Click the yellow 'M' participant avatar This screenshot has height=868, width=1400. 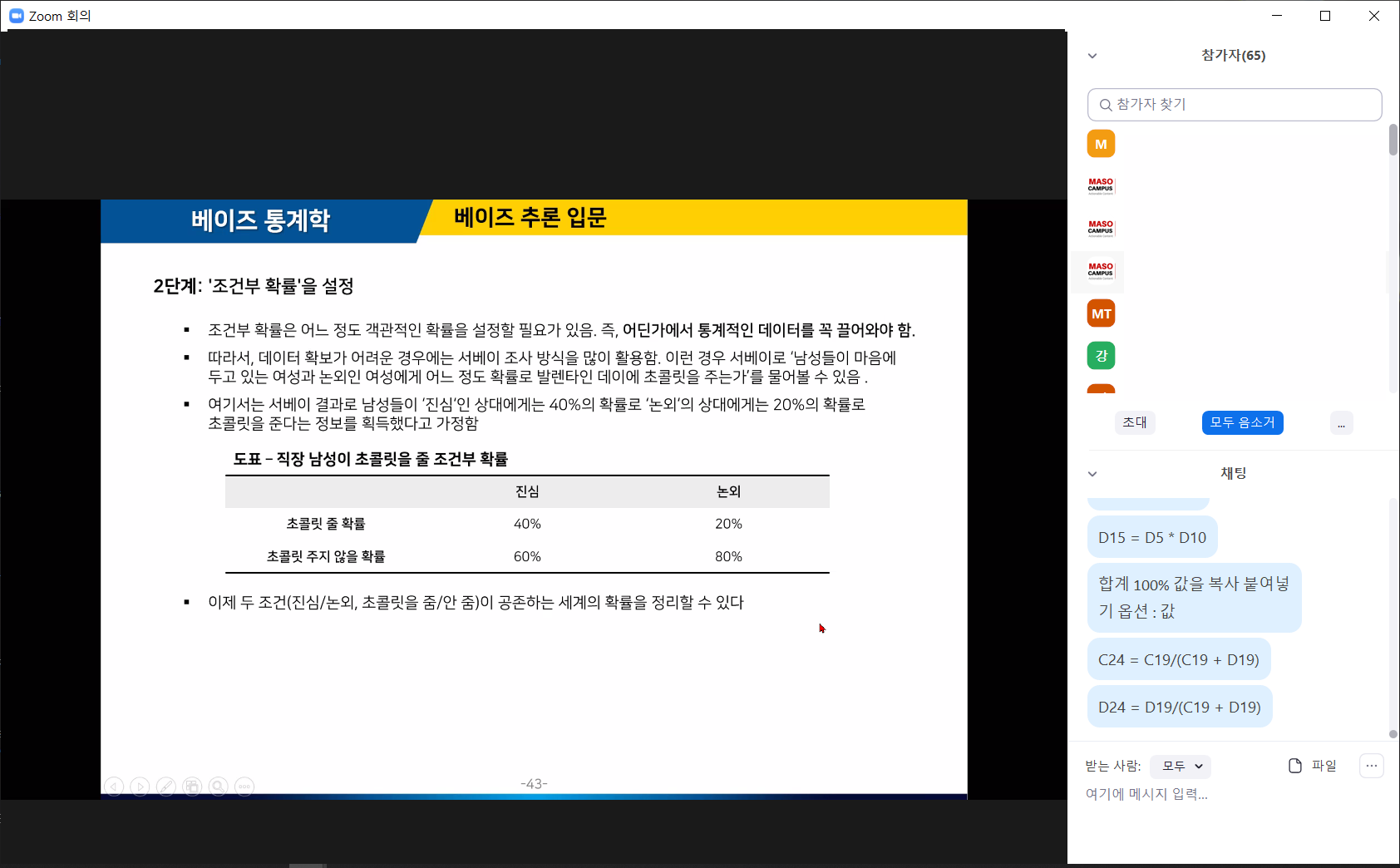pyautogui.click(x=1101, y=144)
